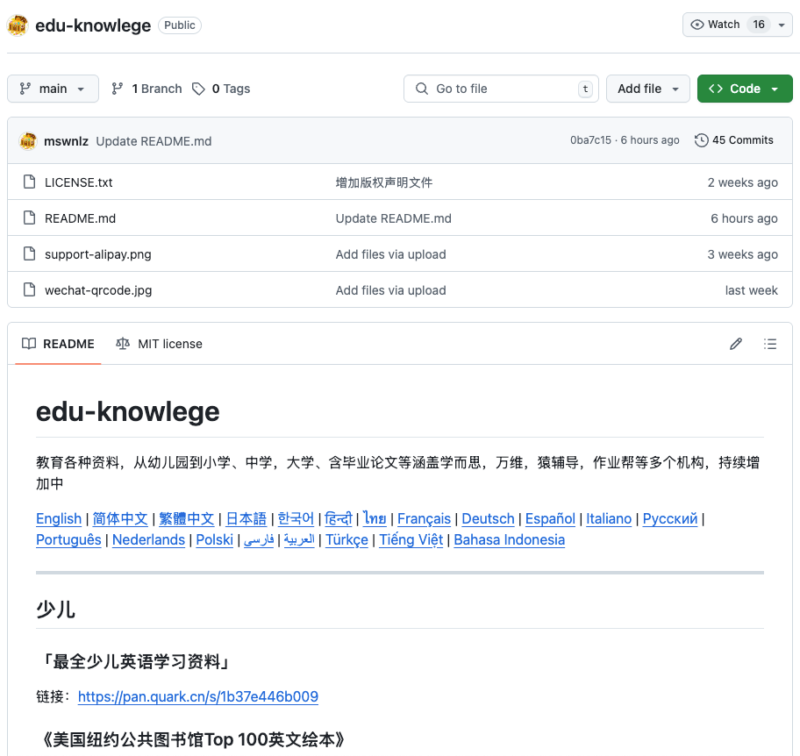Open the green Code dropdown
Screen dimensions: 800x756
tap(744, 88)
